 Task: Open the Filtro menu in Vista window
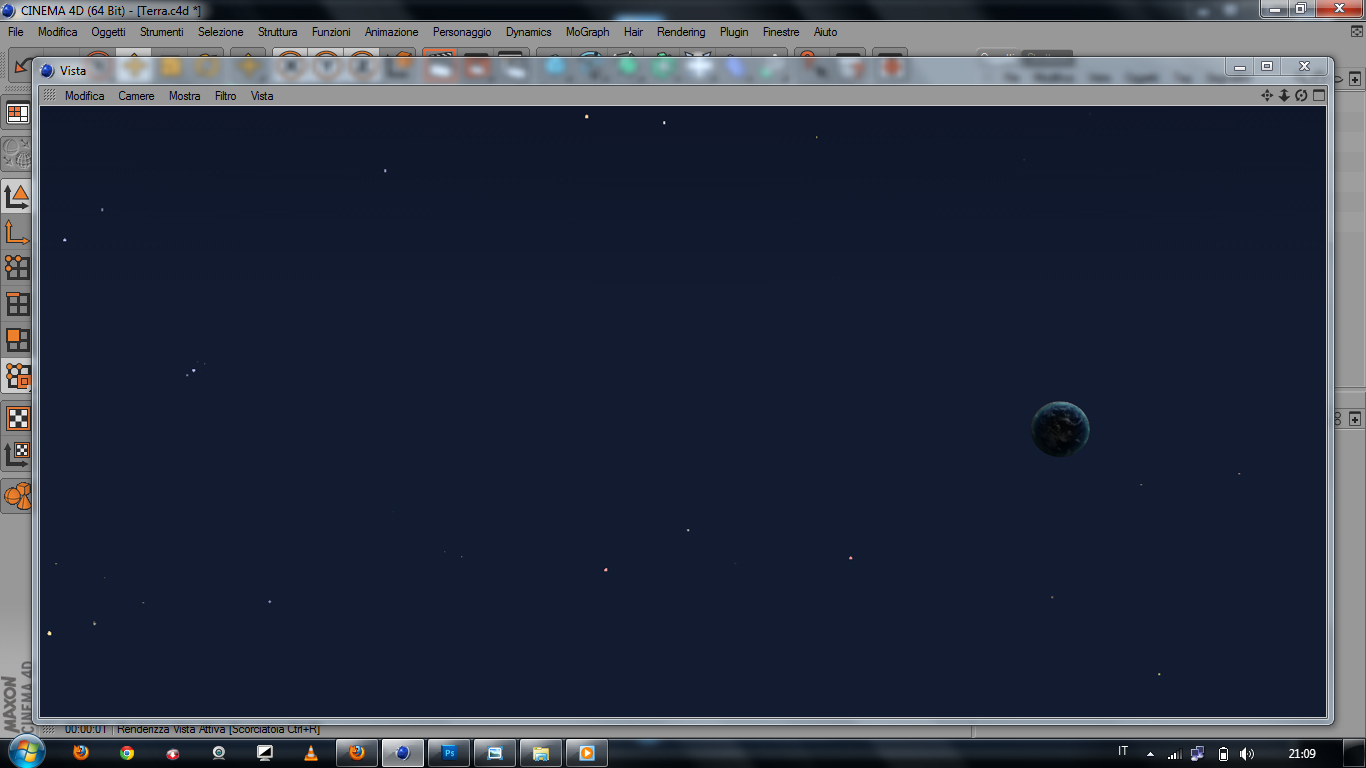point(226,96)
